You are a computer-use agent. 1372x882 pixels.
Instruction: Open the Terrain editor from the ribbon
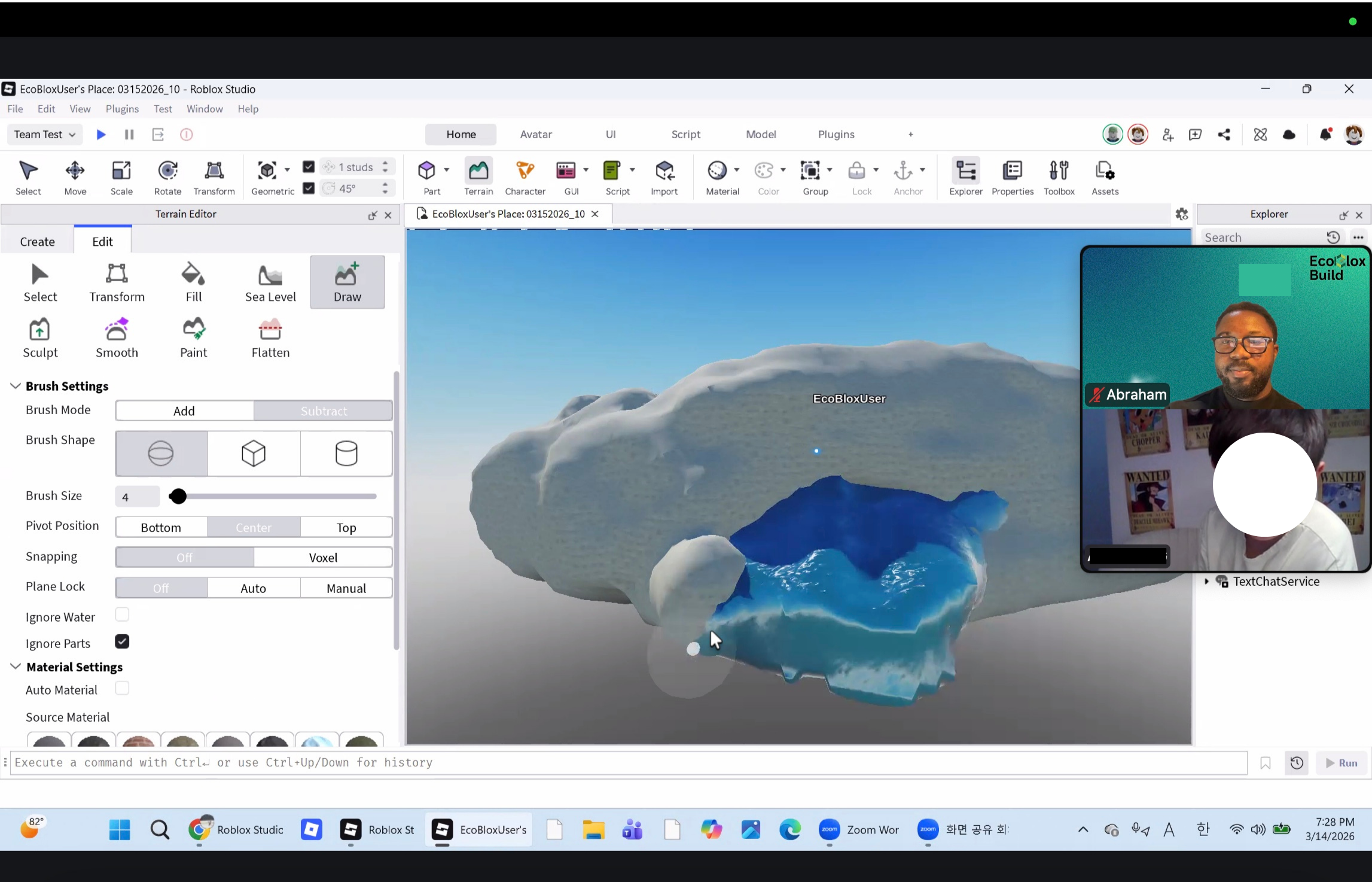coord(478,177)
